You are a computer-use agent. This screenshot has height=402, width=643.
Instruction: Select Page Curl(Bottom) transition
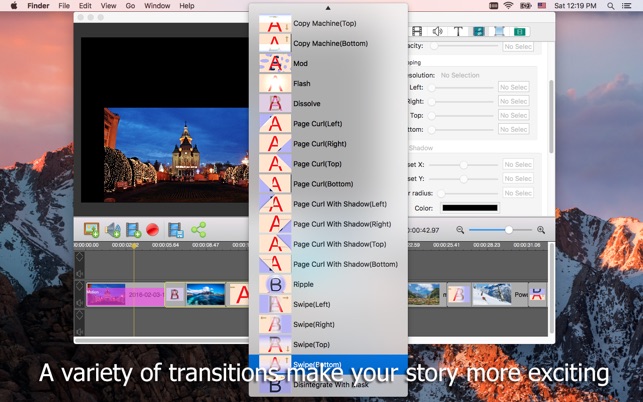pos(328,184)
